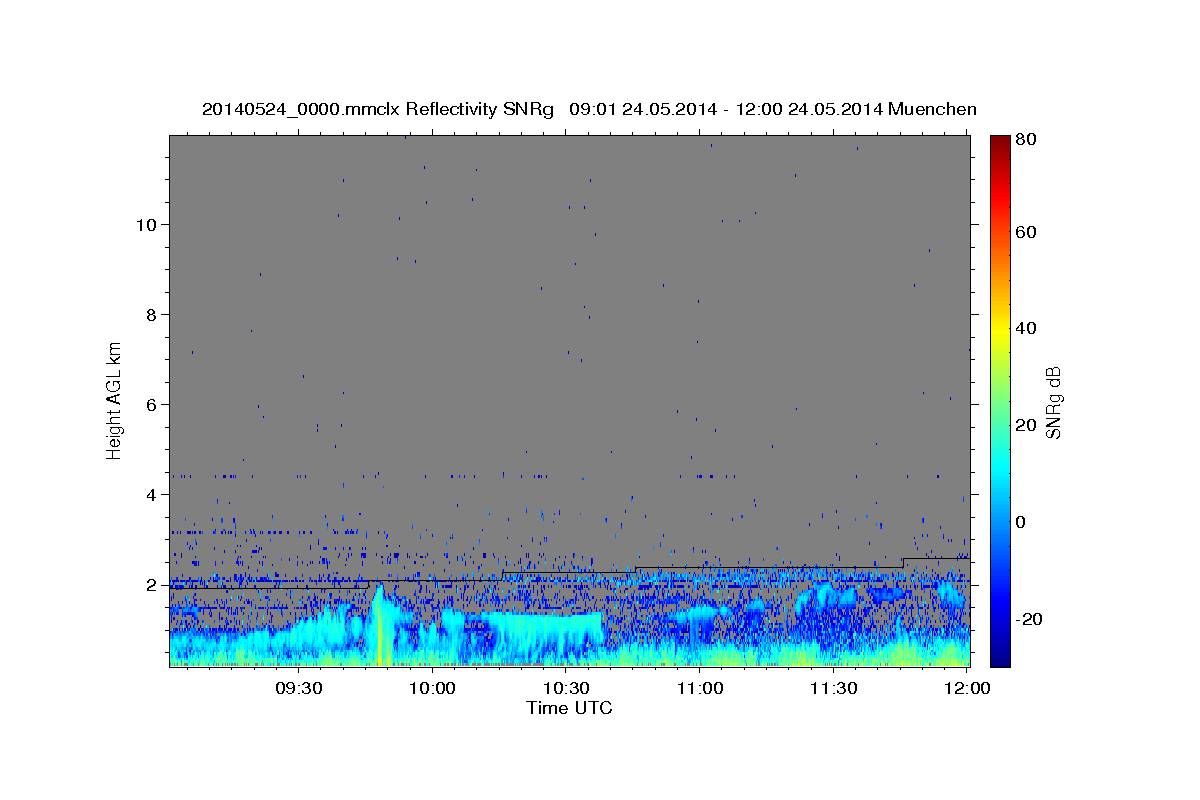Click the height tick label 2
This screenshot has width=1200, height=800.
[x=153, y=584]
